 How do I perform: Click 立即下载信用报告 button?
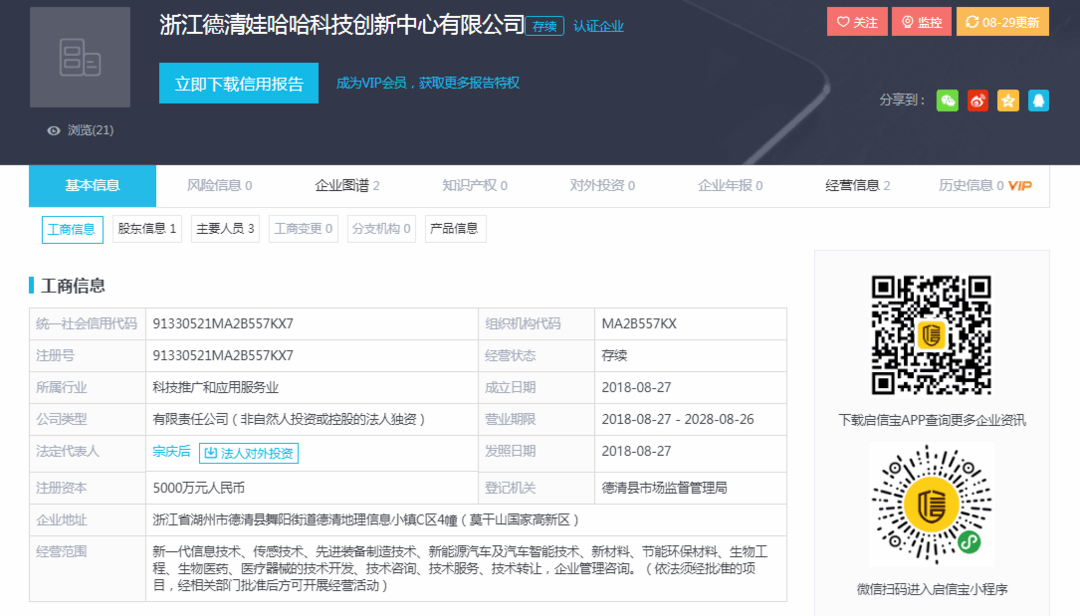[238, 83]
